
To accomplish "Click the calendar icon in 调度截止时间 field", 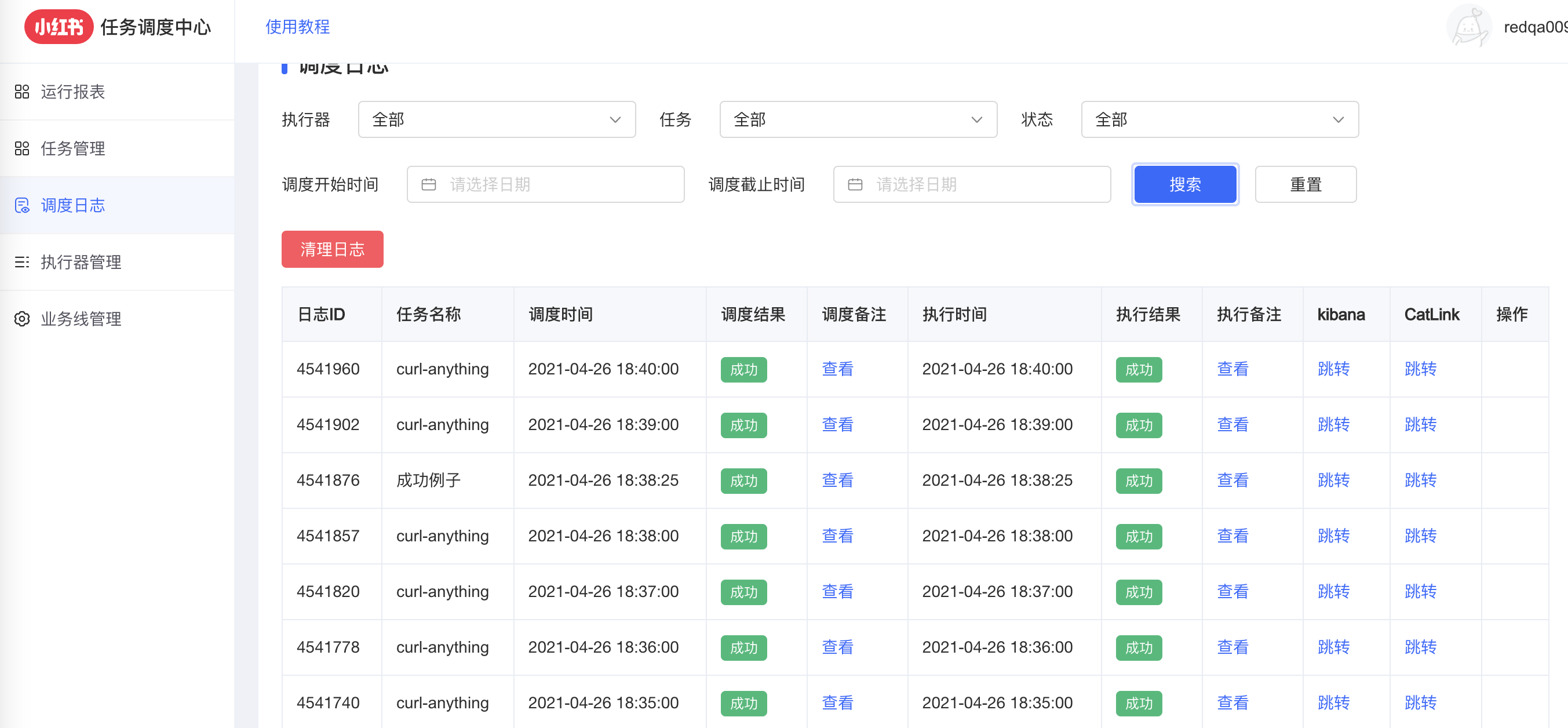I will pyautogui.click(x=855, y=184).
